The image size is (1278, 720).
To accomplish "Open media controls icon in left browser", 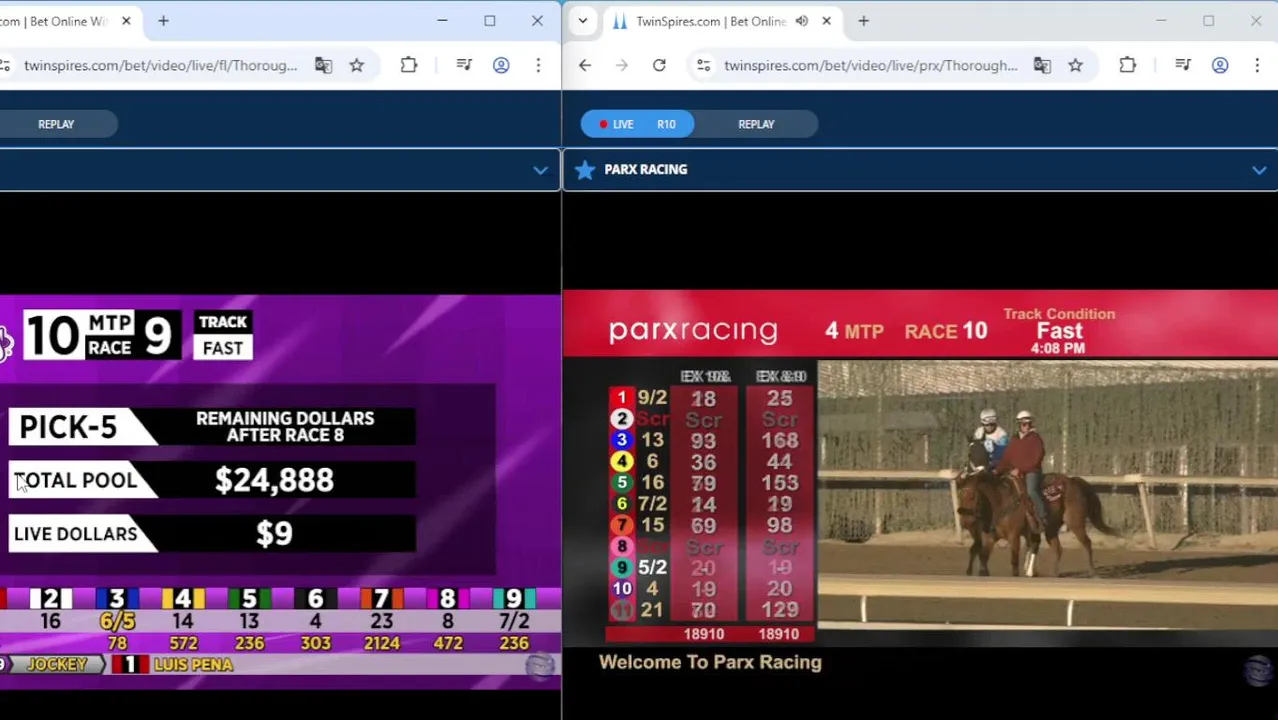I will coord(464,65).
